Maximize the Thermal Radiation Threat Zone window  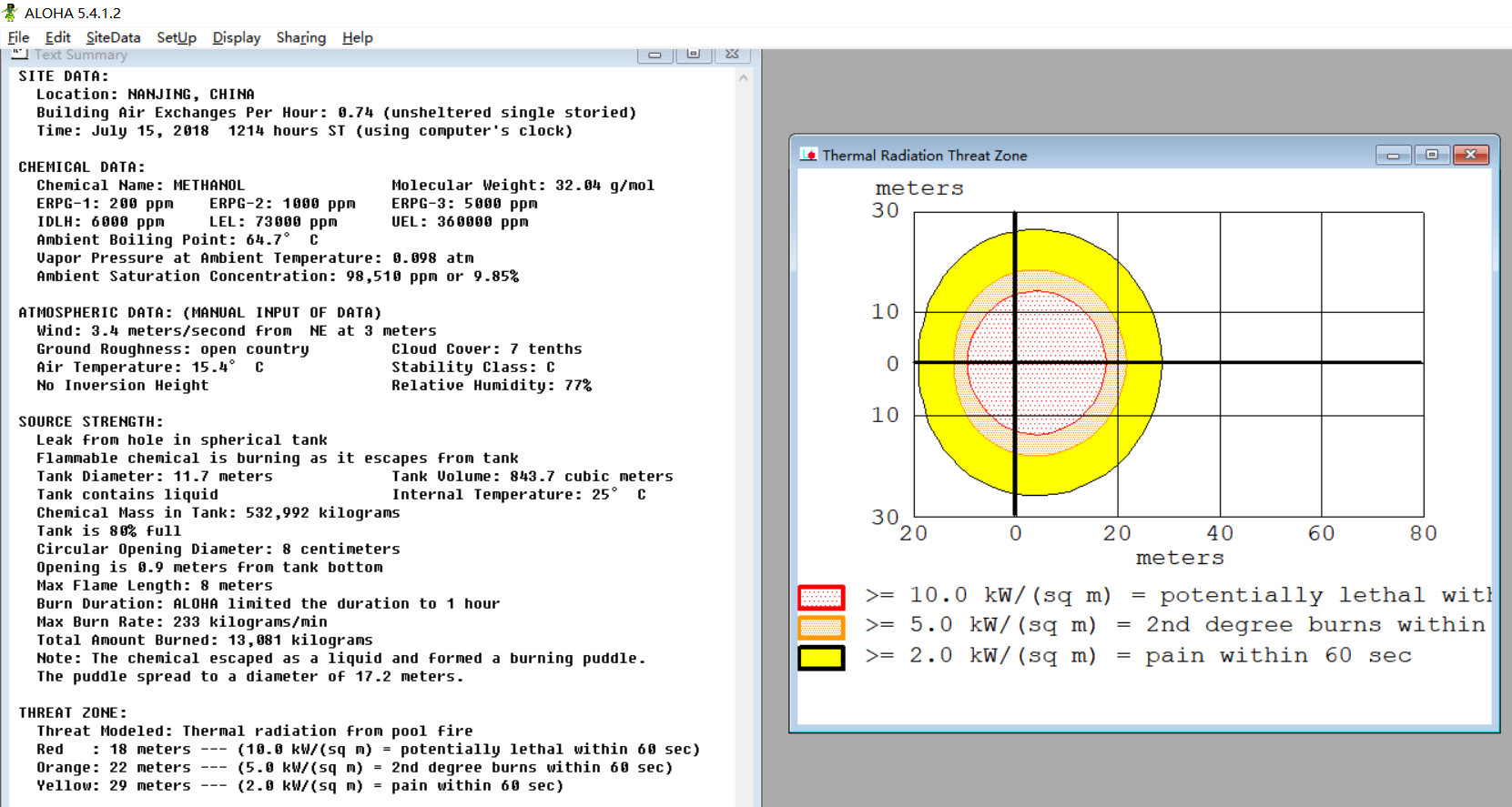[1432, 155]
